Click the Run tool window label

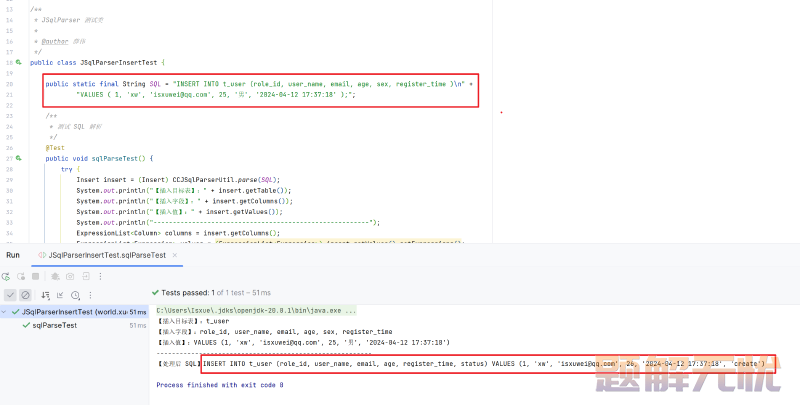click(13, 255)
